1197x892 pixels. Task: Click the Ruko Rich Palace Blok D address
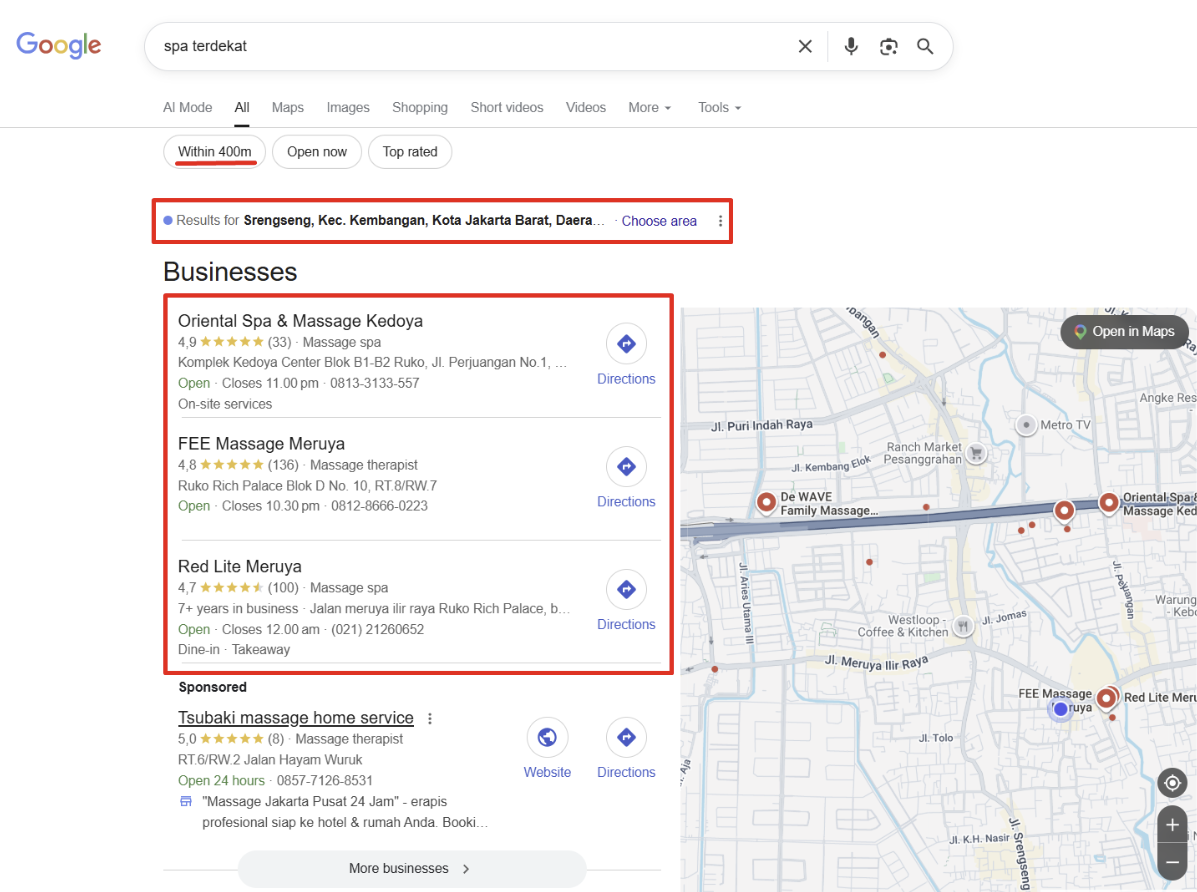point(308,486)
